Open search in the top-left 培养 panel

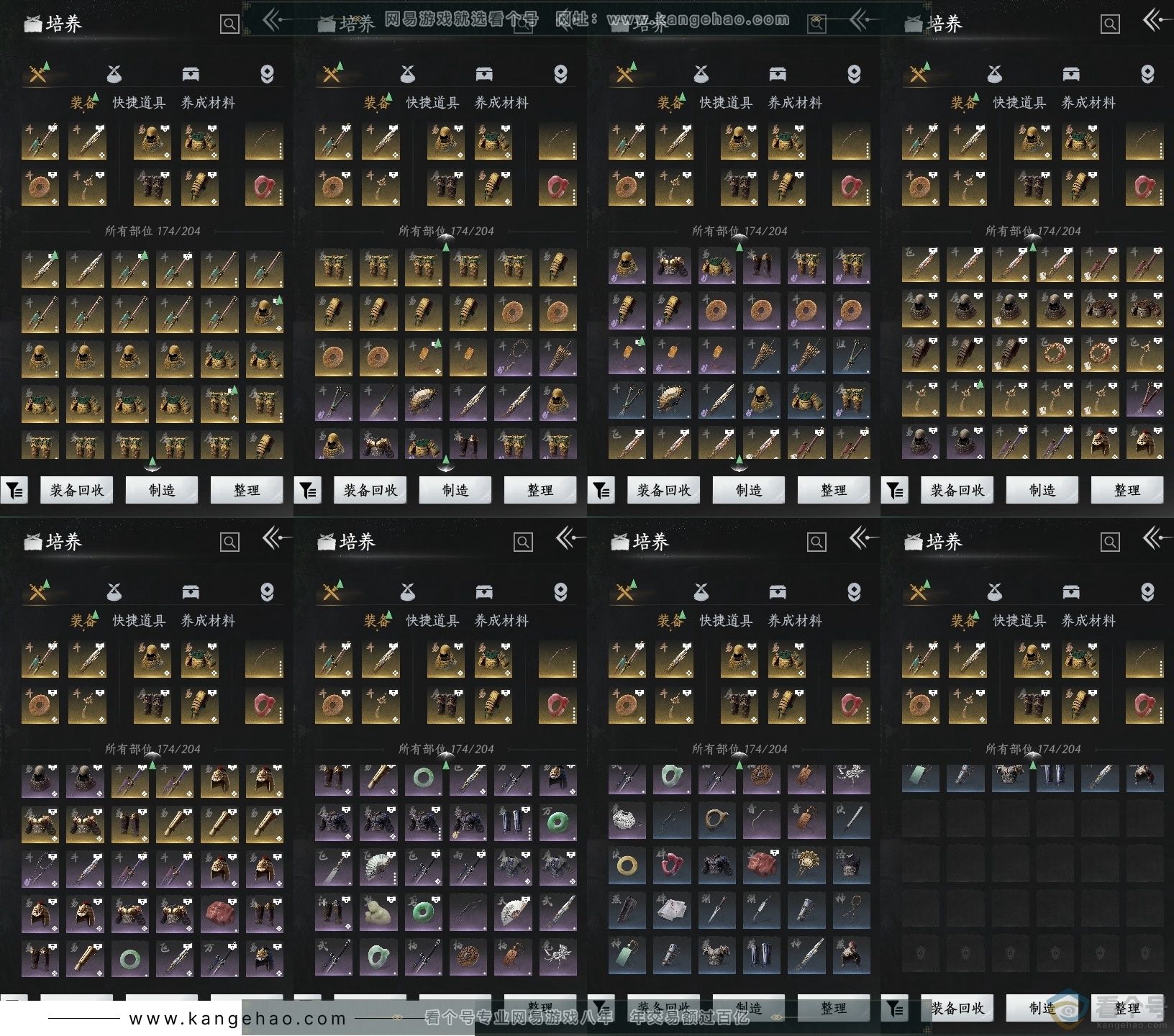pos(229,24)
